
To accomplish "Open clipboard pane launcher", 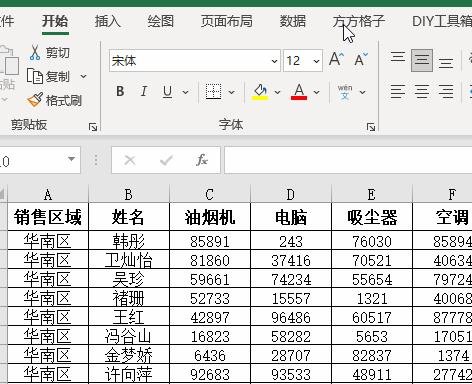I will click(93, 127).
